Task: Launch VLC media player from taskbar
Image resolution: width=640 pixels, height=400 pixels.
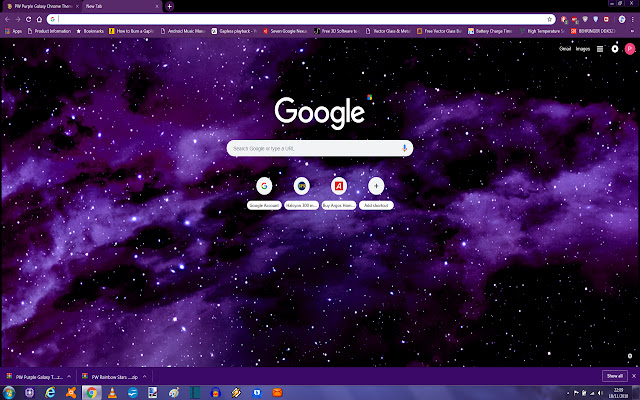Action: pyautogui.click(x=112, y=393)
